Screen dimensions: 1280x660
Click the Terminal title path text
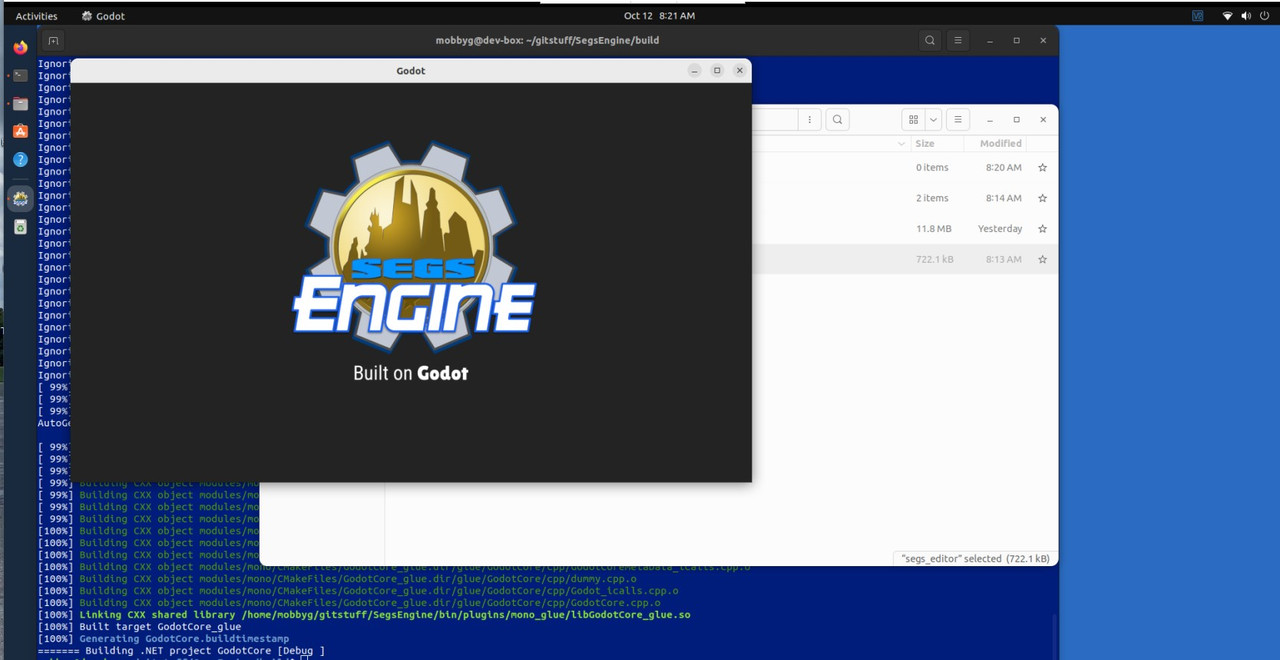(x=547, y=41)
